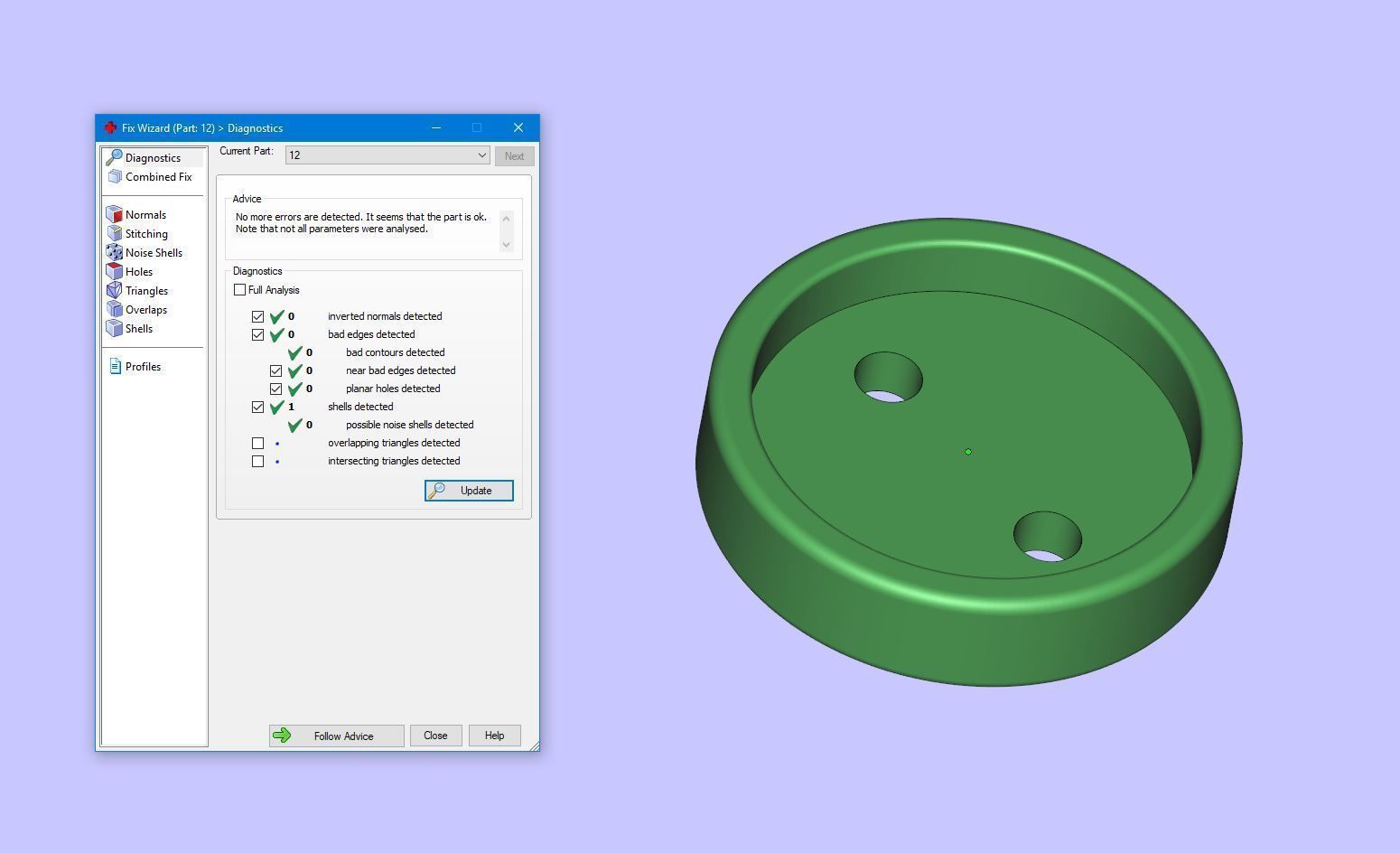Click the Next button

click(514, 156)
